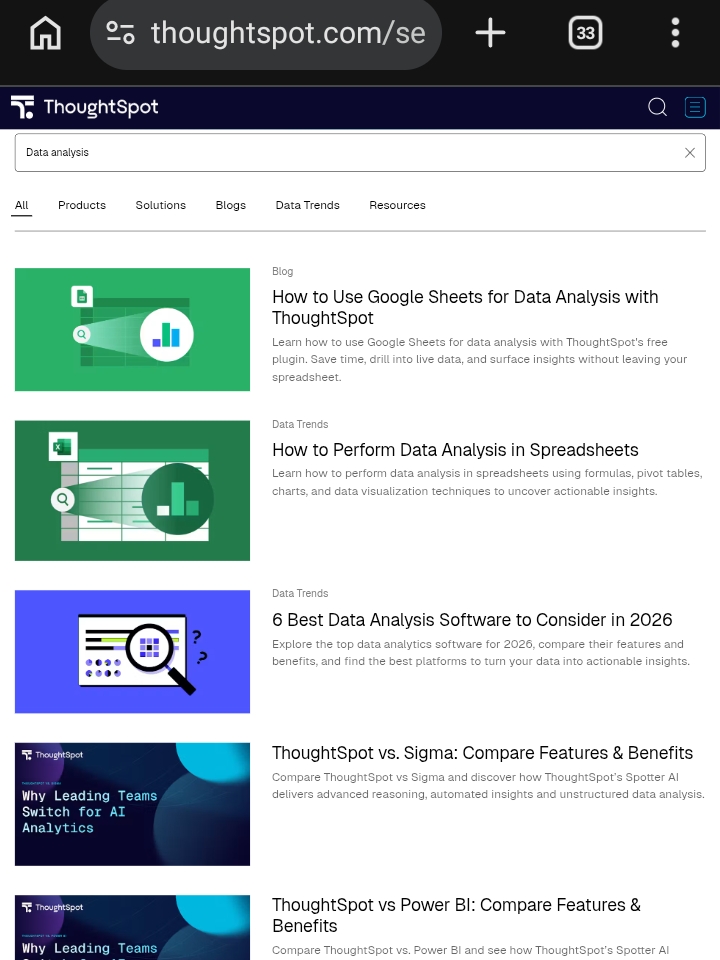Open the tab switcher showing 33 tabs
Viewport: 720px width, 960px height.
tap(585, 32)
